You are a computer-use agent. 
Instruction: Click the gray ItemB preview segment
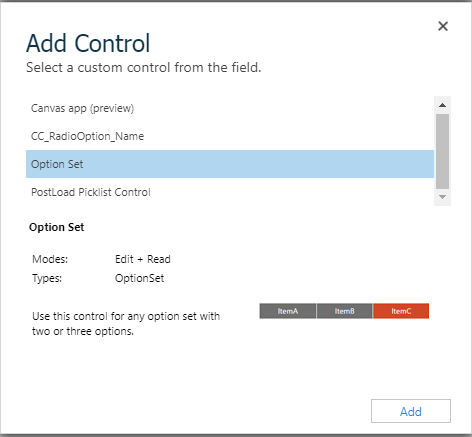pyautogui.click(x=344, y=311)
